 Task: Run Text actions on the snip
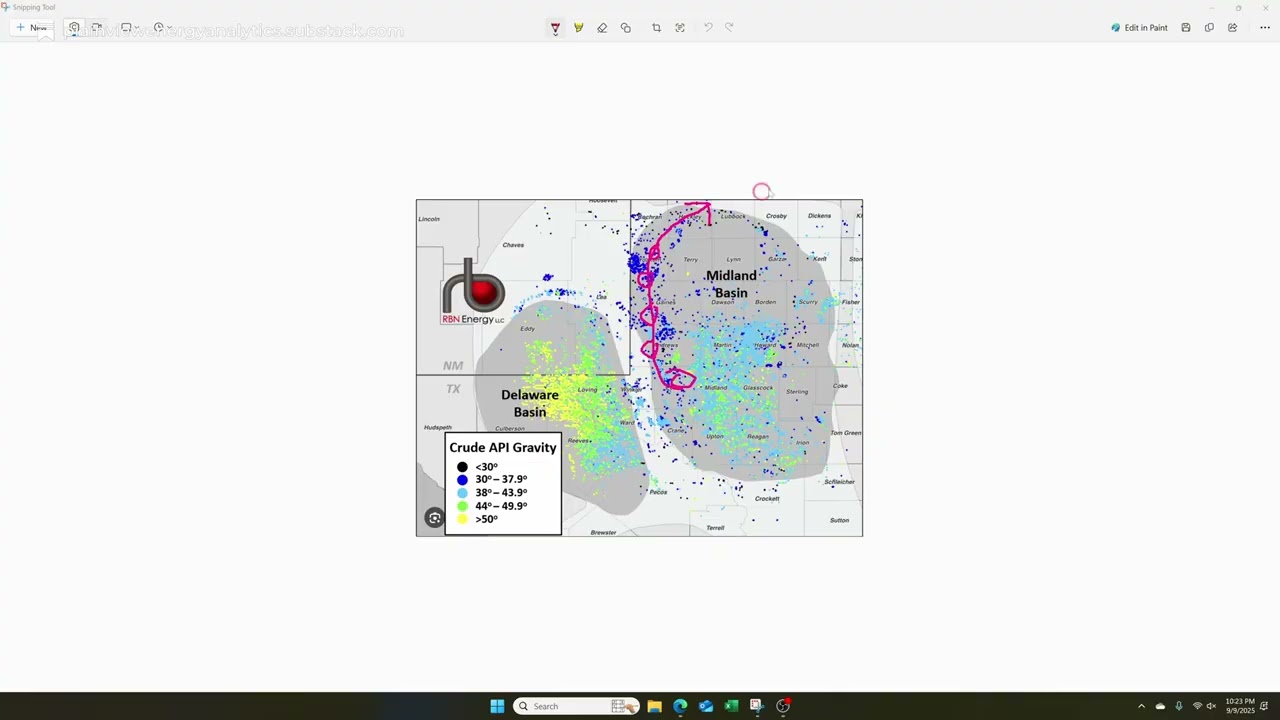coord(680,28)
